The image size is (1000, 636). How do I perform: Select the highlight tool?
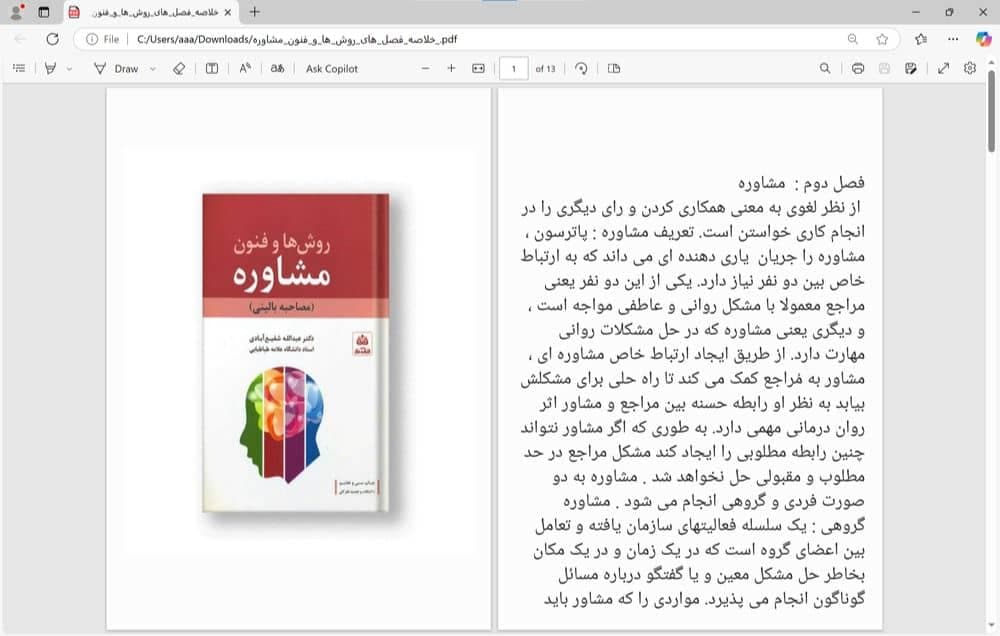50,68
